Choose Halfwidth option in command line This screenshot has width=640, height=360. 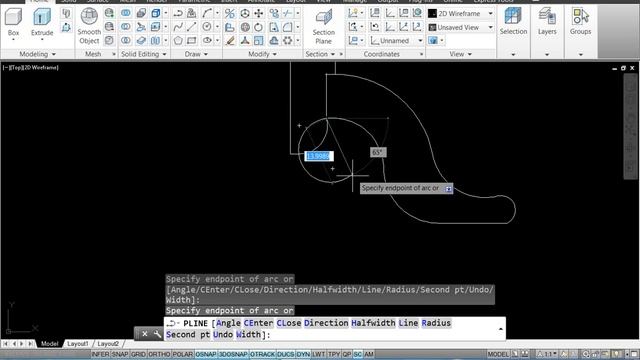coord(373,323)
